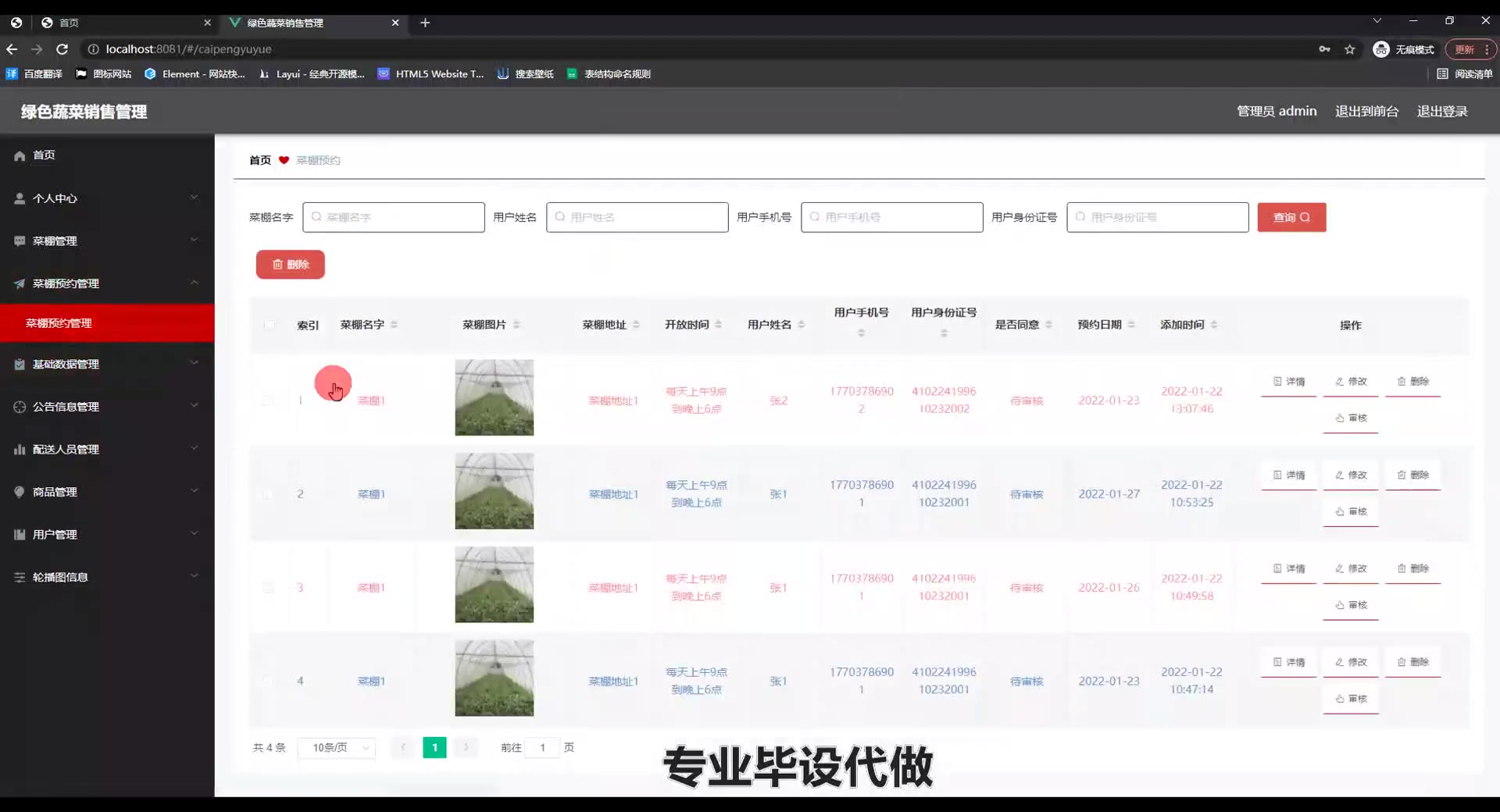Click 修改 for row 1
Image resolution: width=1500 pixels, height=812 pixels.
[1351, 382]
